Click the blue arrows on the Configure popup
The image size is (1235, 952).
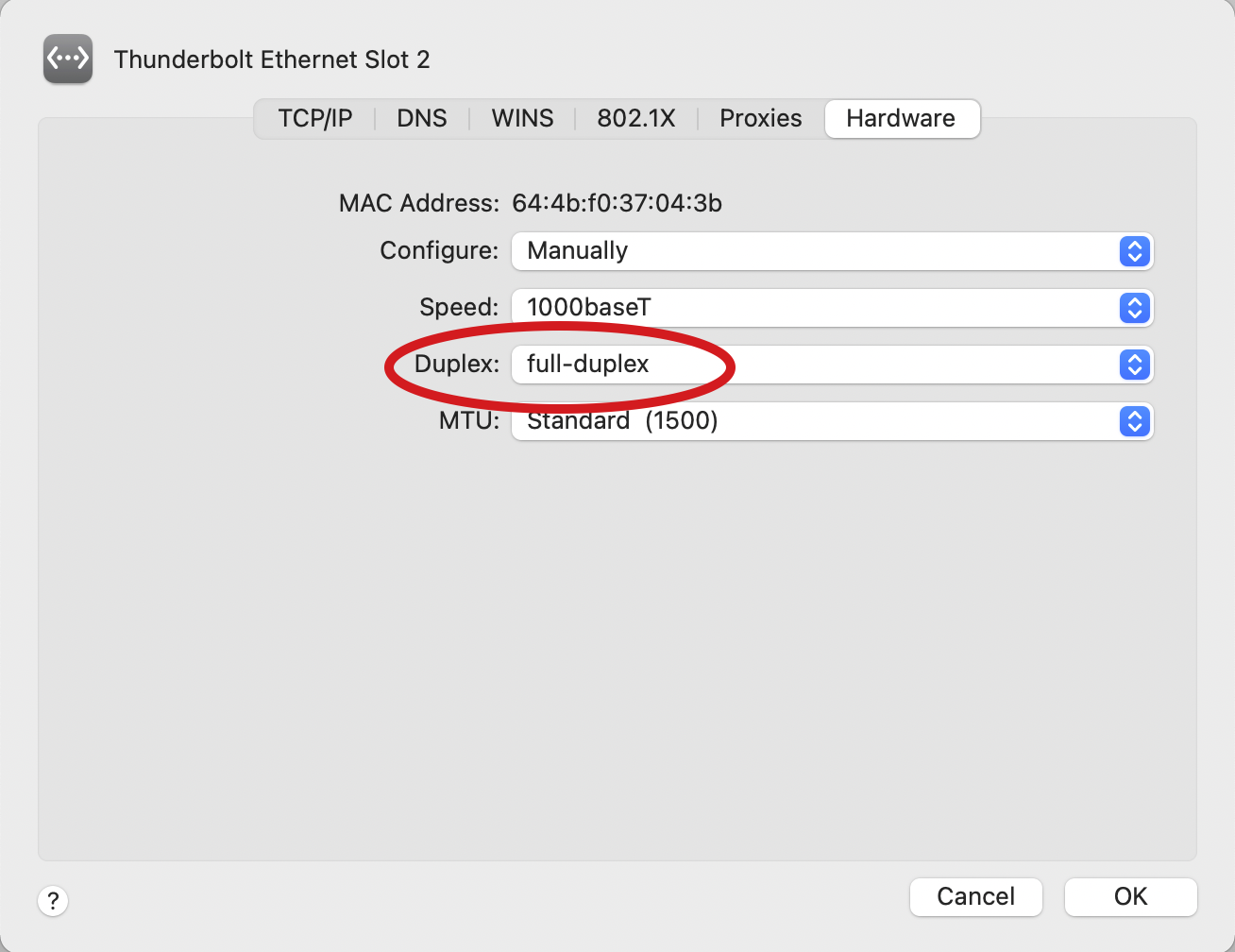point(1135,251)
